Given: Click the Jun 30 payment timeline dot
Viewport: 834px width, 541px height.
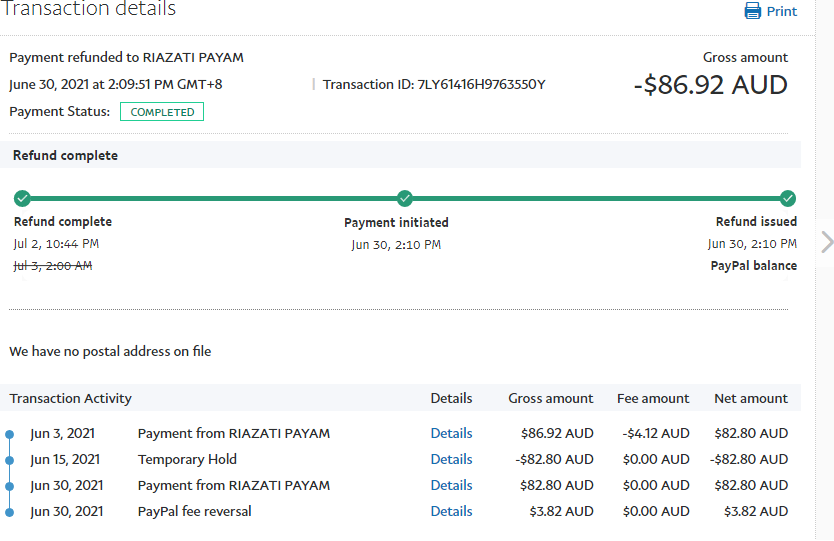Looking at the screenshot, I should click(10, 487).
